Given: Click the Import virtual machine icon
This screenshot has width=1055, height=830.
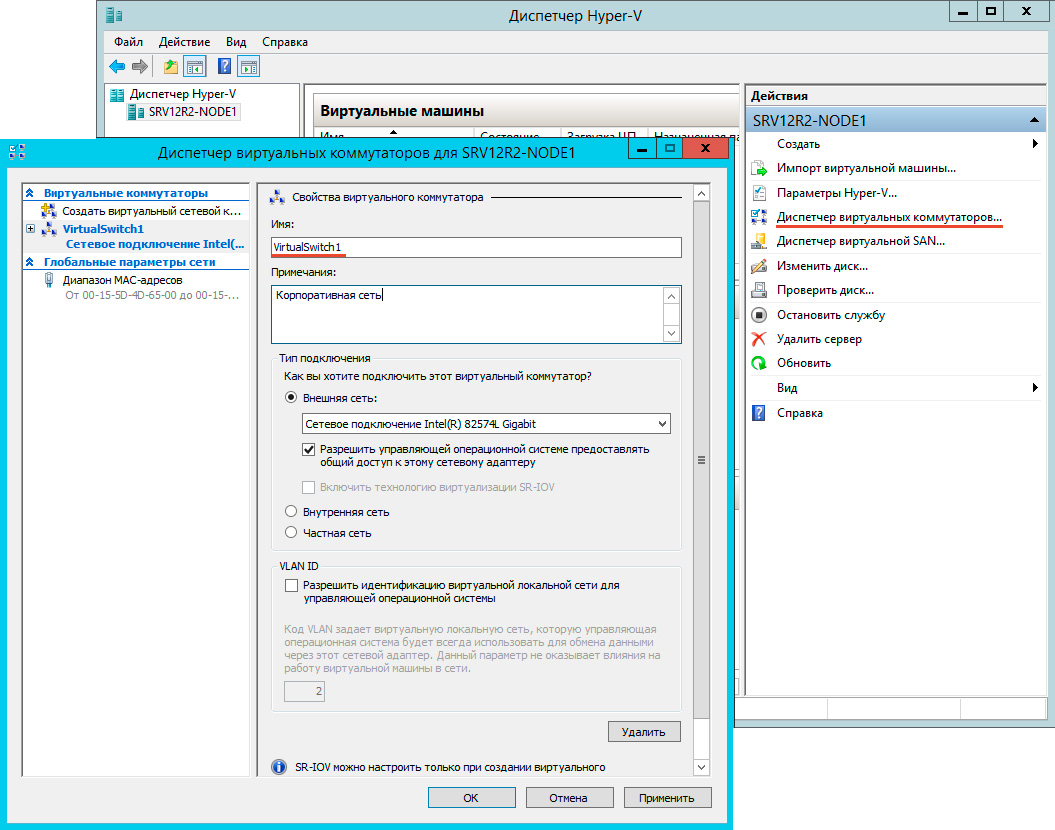Looking at the screenshot, I should tap(759, 168).
